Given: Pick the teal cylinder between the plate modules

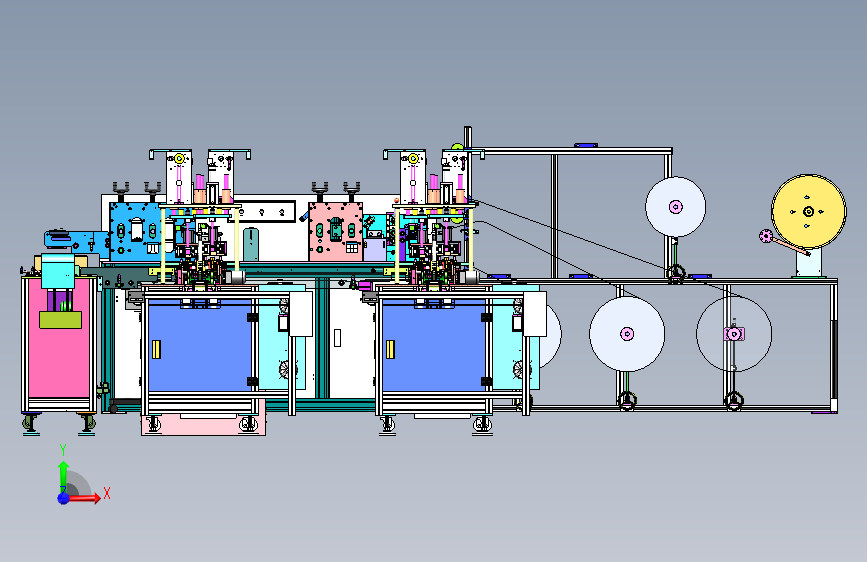Looking at the screenshot, I should [x=251, y=244].
